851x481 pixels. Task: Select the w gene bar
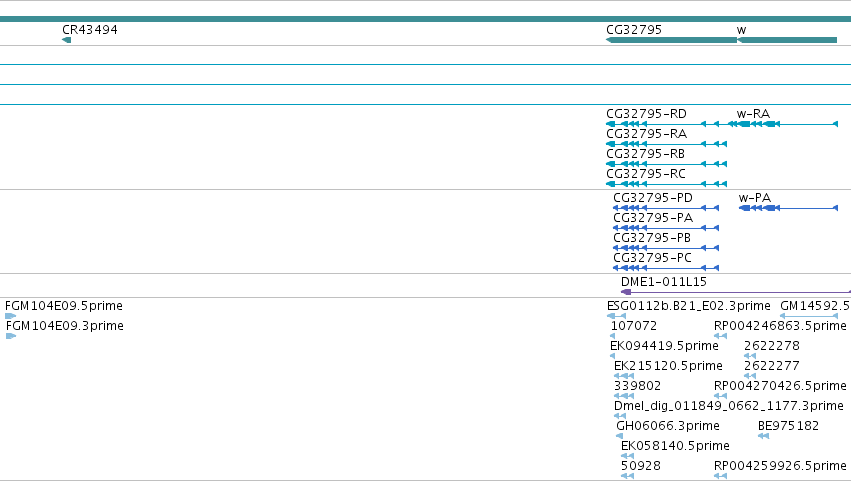(787, 40)
